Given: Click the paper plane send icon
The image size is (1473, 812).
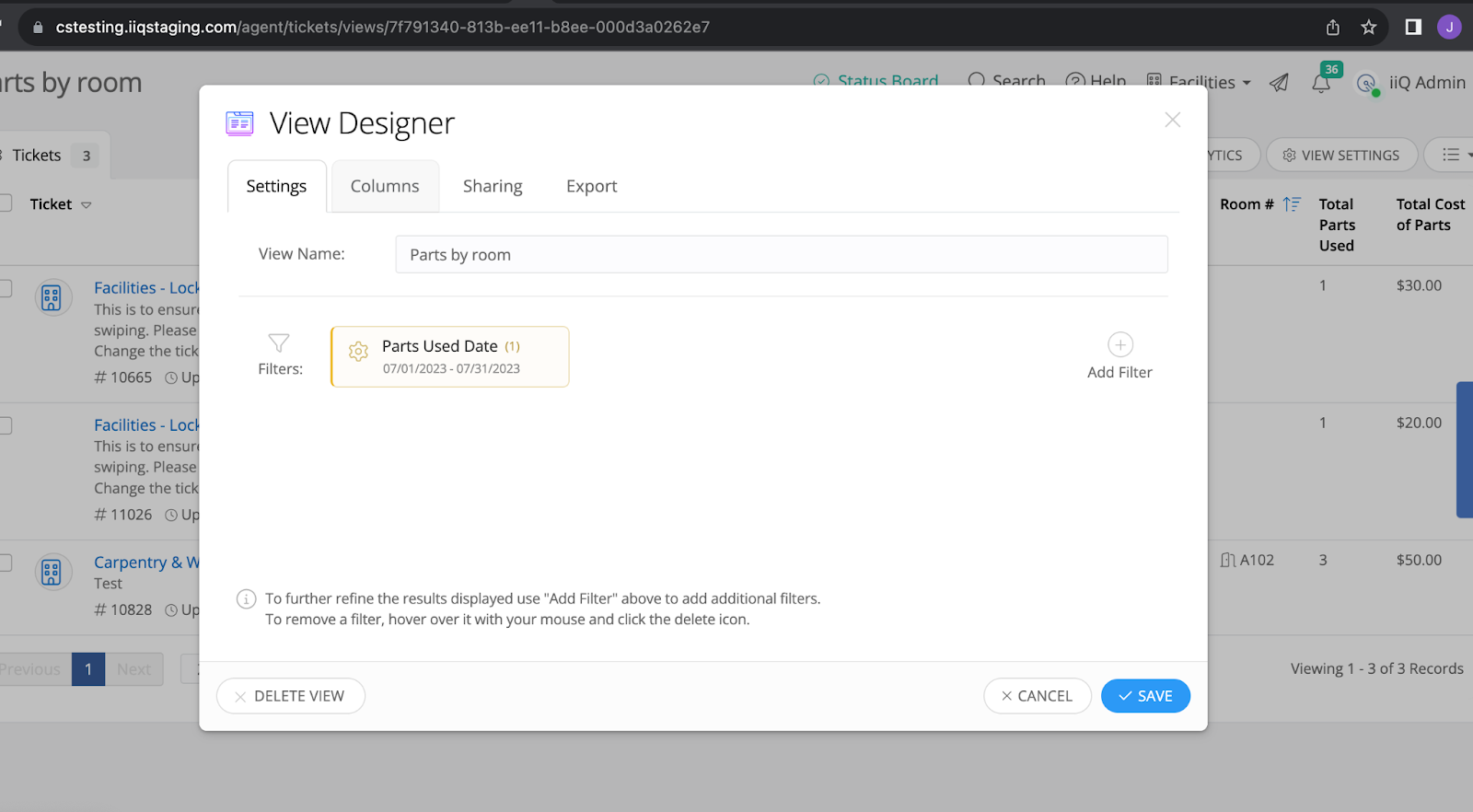Looking at the screenshot, I should (1279, 83).
